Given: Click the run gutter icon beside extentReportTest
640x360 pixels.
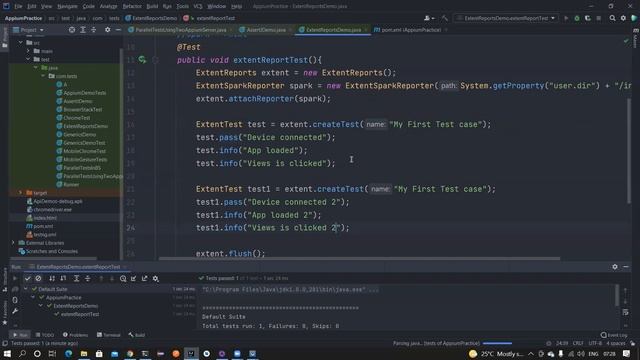Looking at the screenshot, I should [142, 60].
